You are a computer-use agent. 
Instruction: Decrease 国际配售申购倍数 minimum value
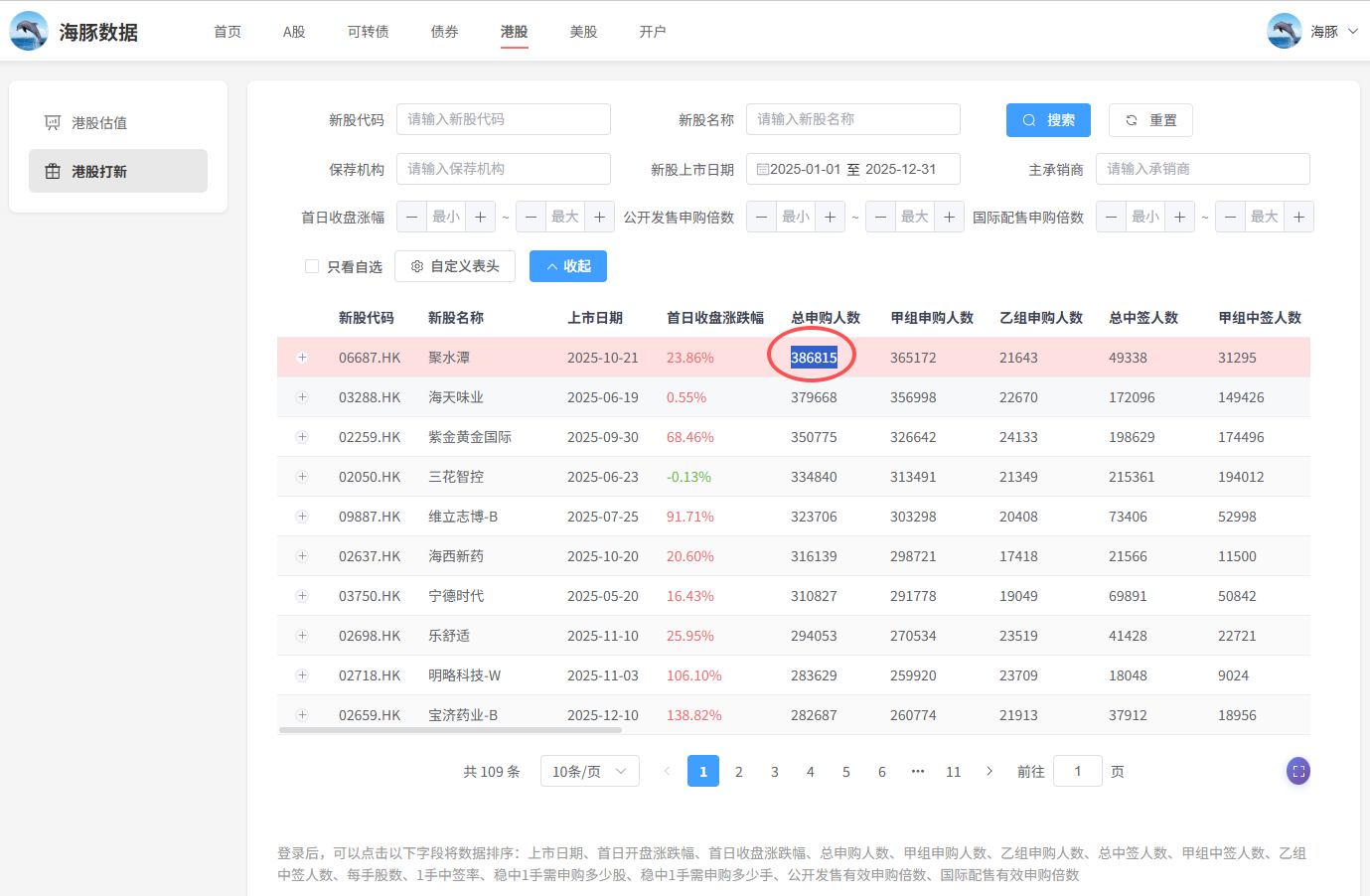click(x=1111, y=217)
